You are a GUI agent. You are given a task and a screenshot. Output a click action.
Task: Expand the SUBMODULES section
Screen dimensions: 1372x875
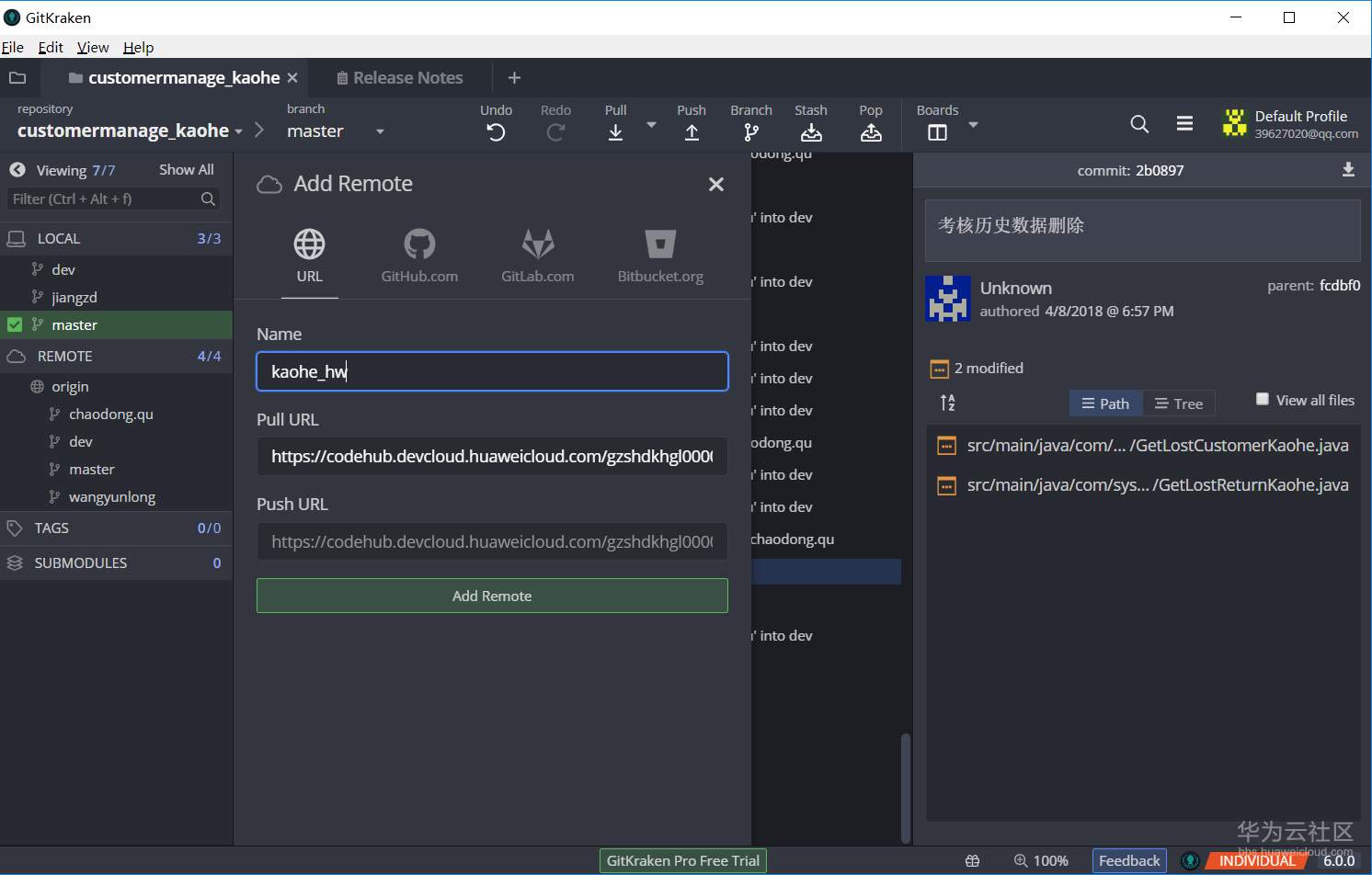[116, 562]
